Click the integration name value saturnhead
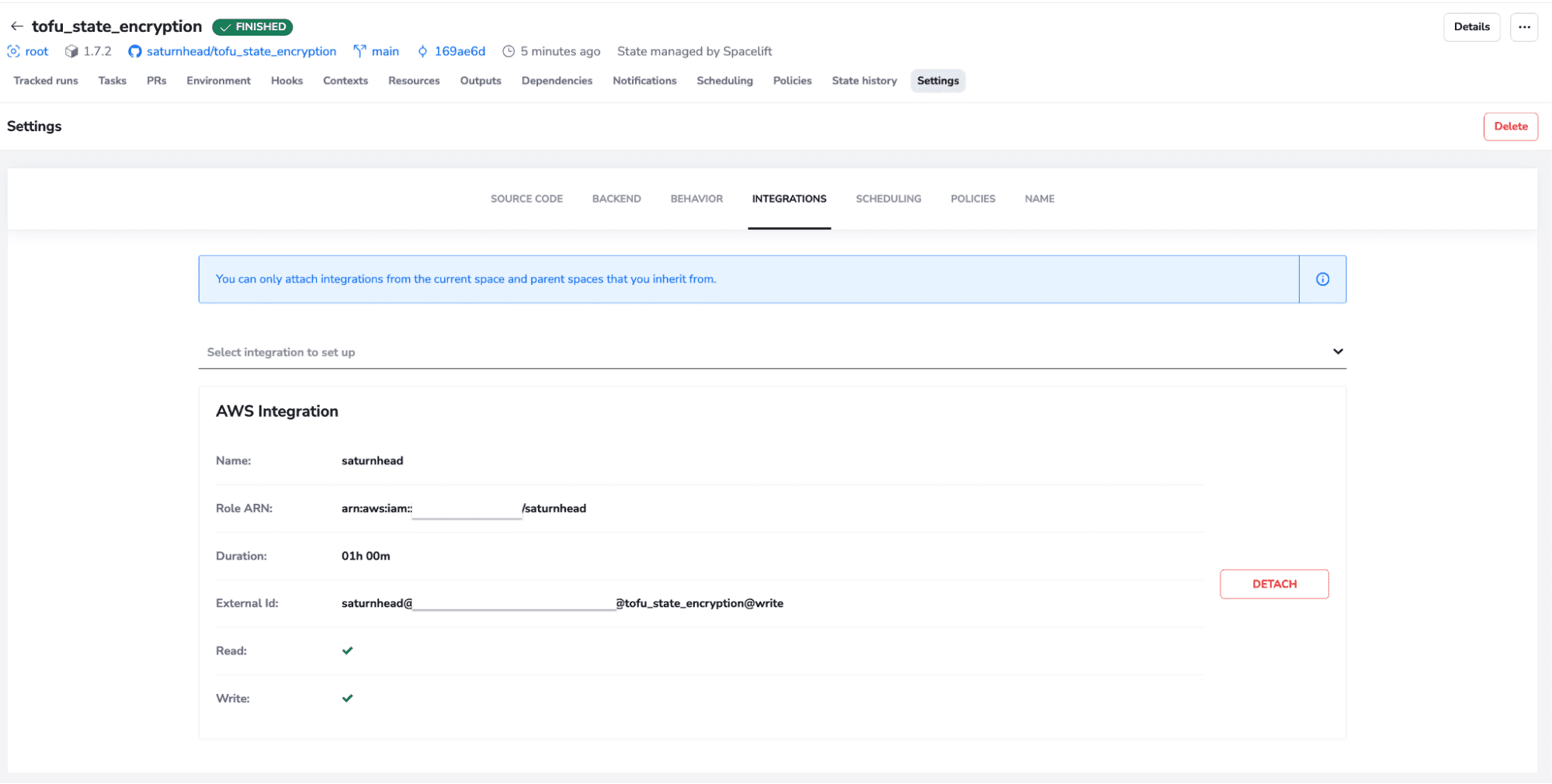 (373, 461)
